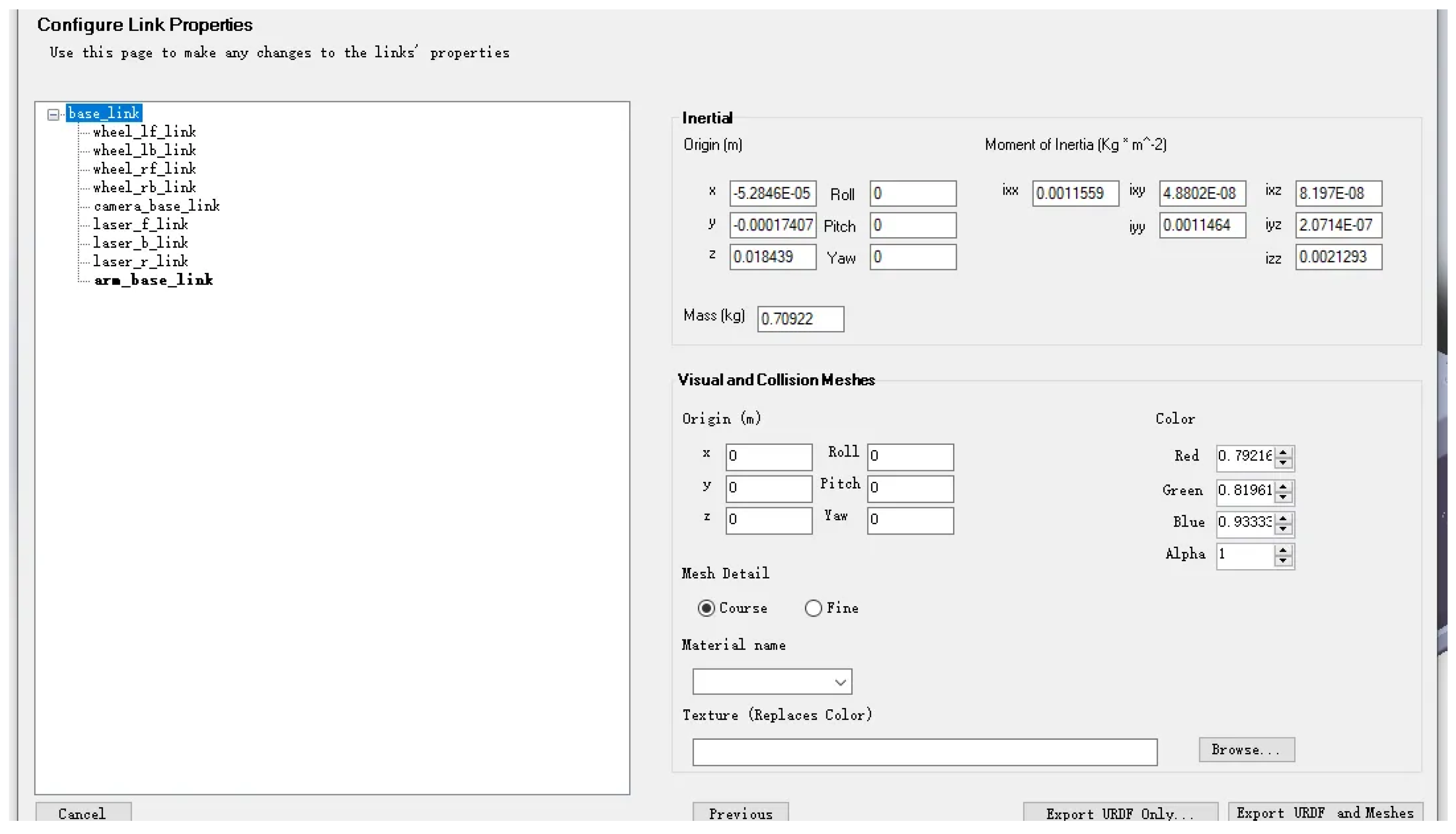Edit the izz moment of inertia field
Screen dimensions: 1456x834
(x=1339, y=257)
